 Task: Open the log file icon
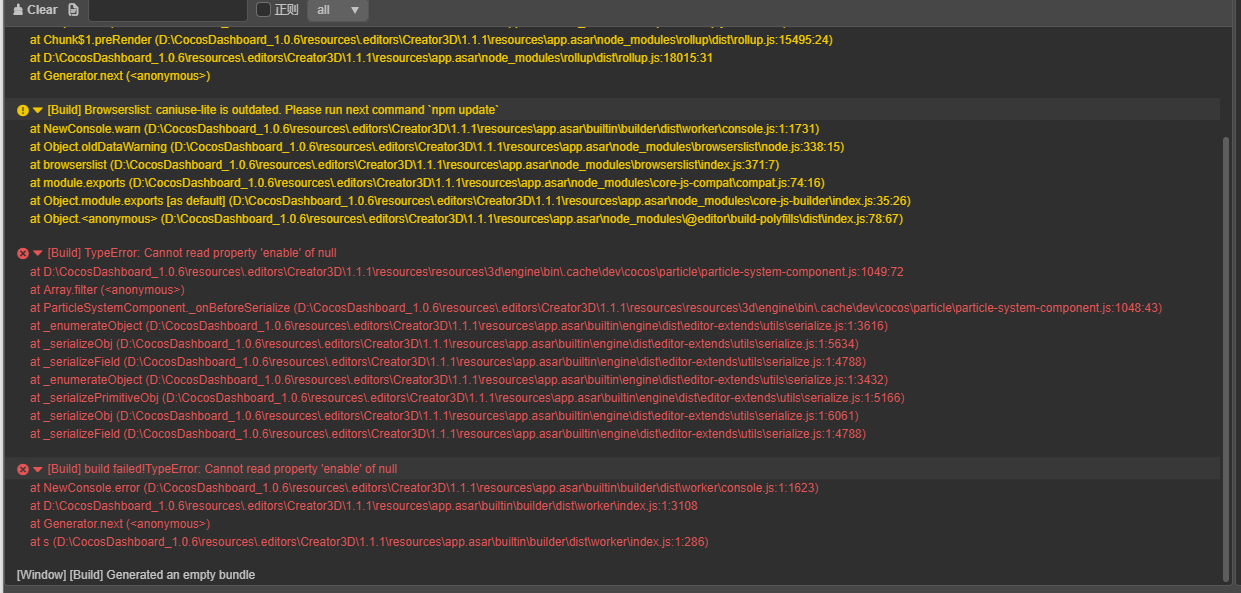[73, 10]
